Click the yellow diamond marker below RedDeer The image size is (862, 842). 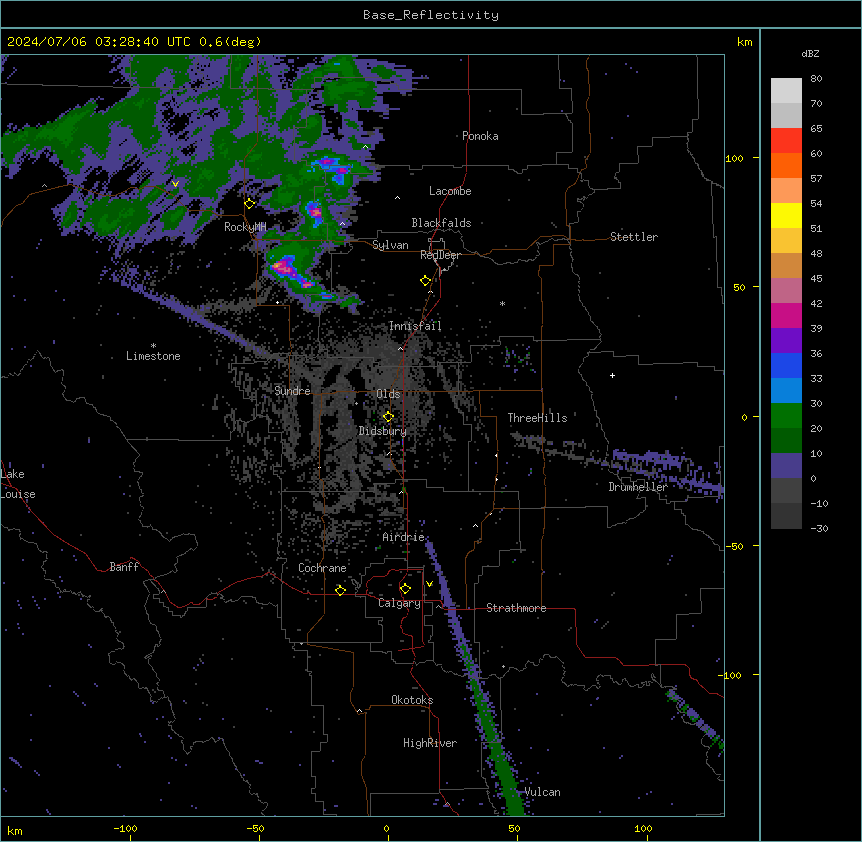point(426,281)
